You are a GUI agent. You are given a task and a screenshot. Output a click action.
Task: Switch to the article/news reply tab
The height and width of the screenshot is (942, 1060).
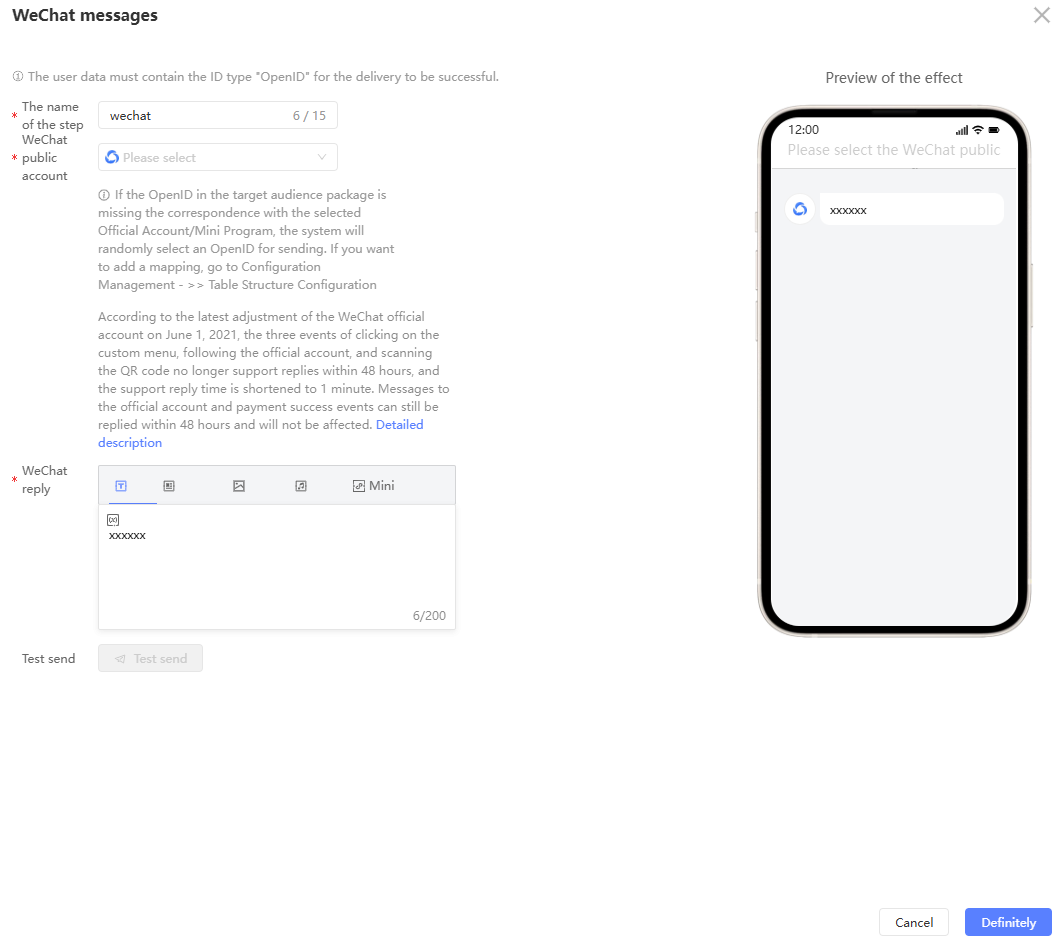pyautogui.click(x=169, y=486)
